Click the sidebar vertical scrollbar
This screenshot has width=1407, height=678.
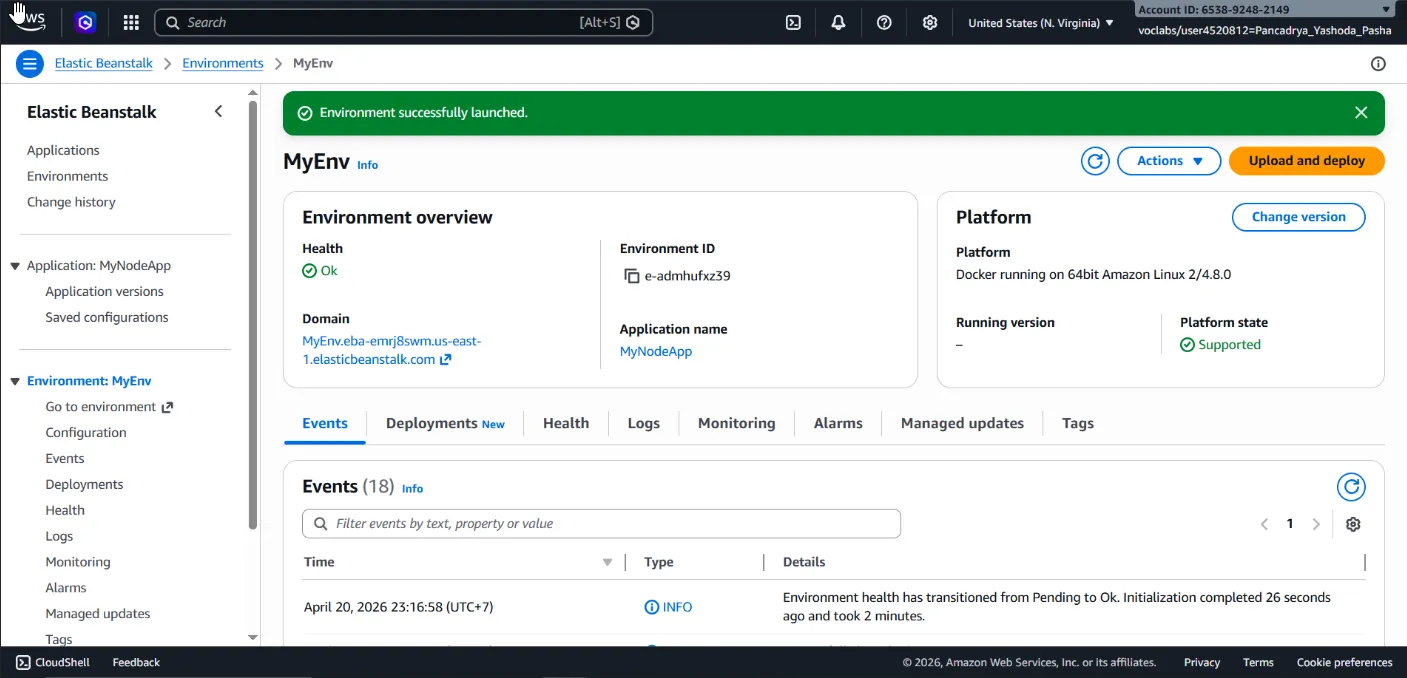(253, 315)
